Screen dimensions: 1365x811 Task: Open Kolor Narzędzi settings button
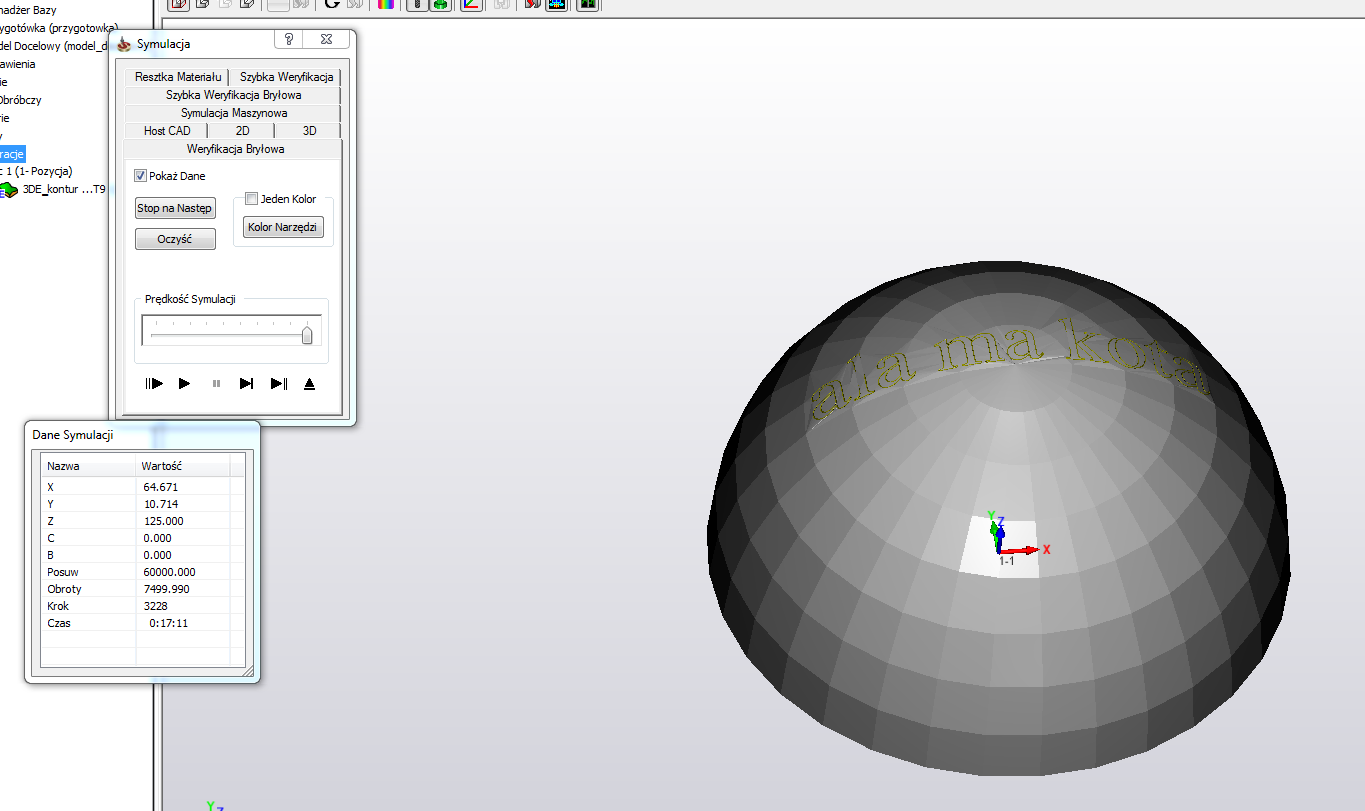[x=283, y=228]
